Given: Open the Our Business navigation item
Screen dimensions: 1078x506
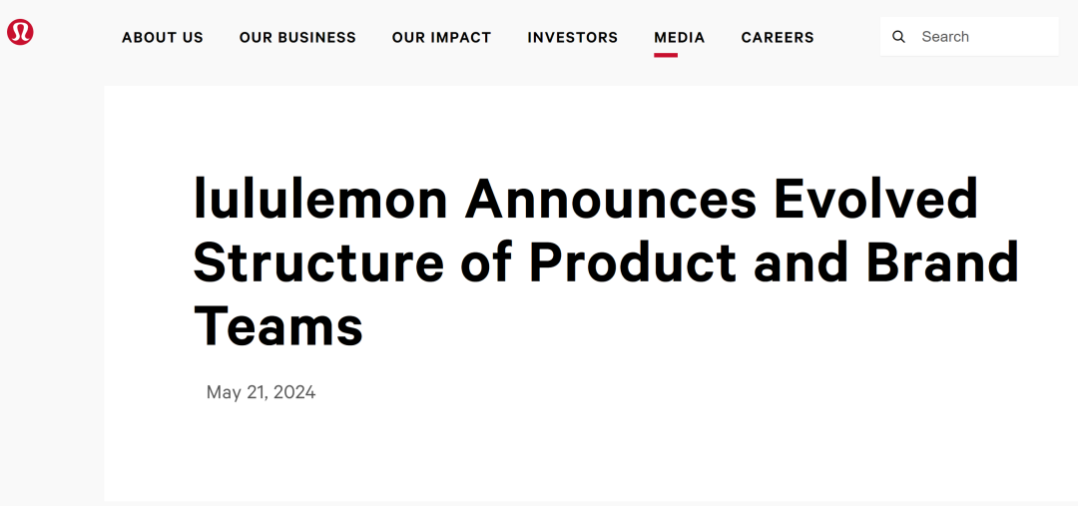Looking at the screenshot, I should pos(298,38).
